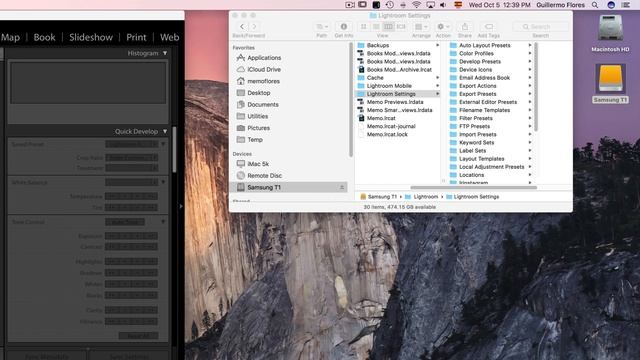Open Notification Center icon
This screenshot has height=360, width=640.
[x=626, y=5]
